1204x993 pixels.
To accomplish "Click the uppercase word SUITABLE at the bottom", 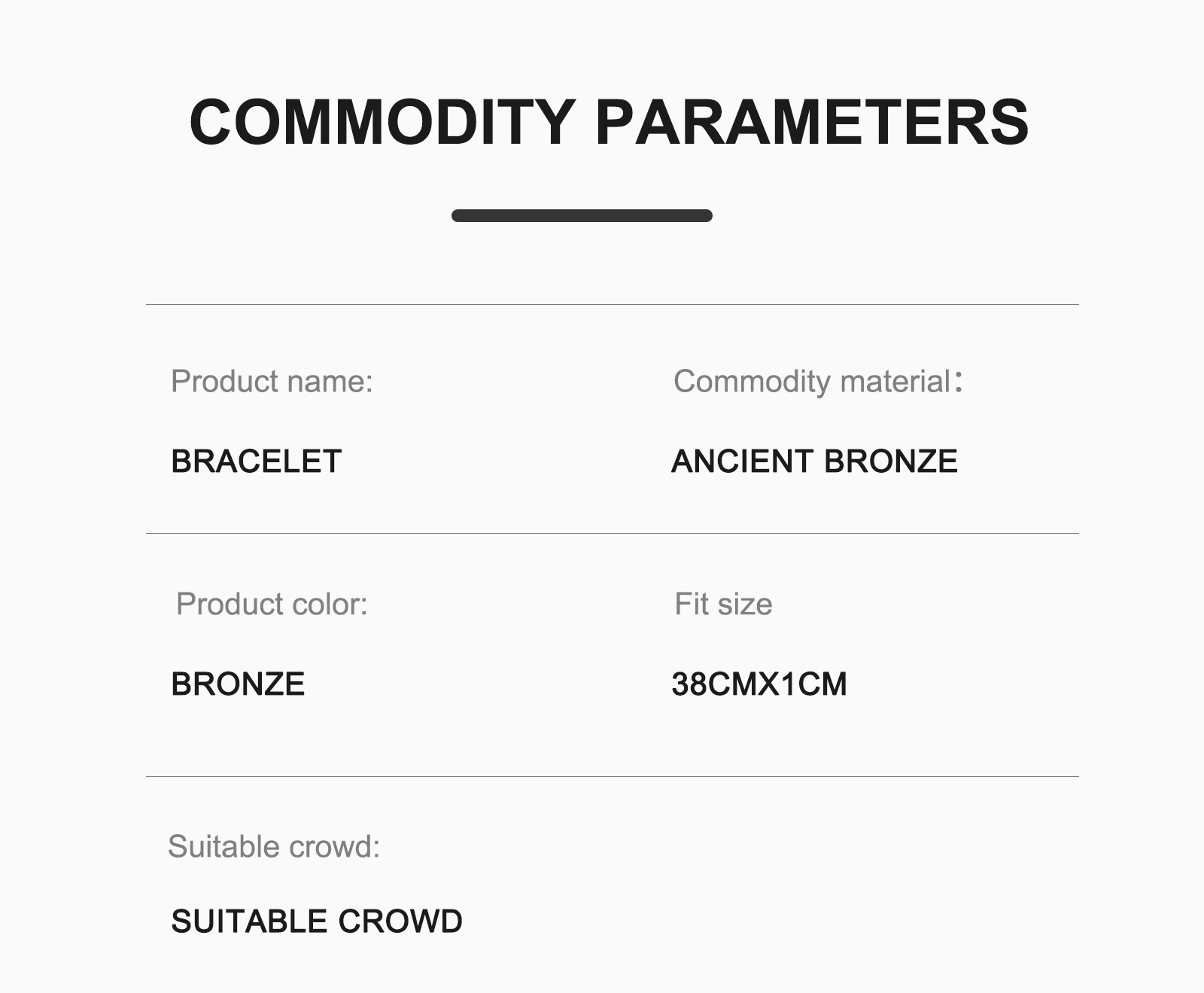I will 248,921.
